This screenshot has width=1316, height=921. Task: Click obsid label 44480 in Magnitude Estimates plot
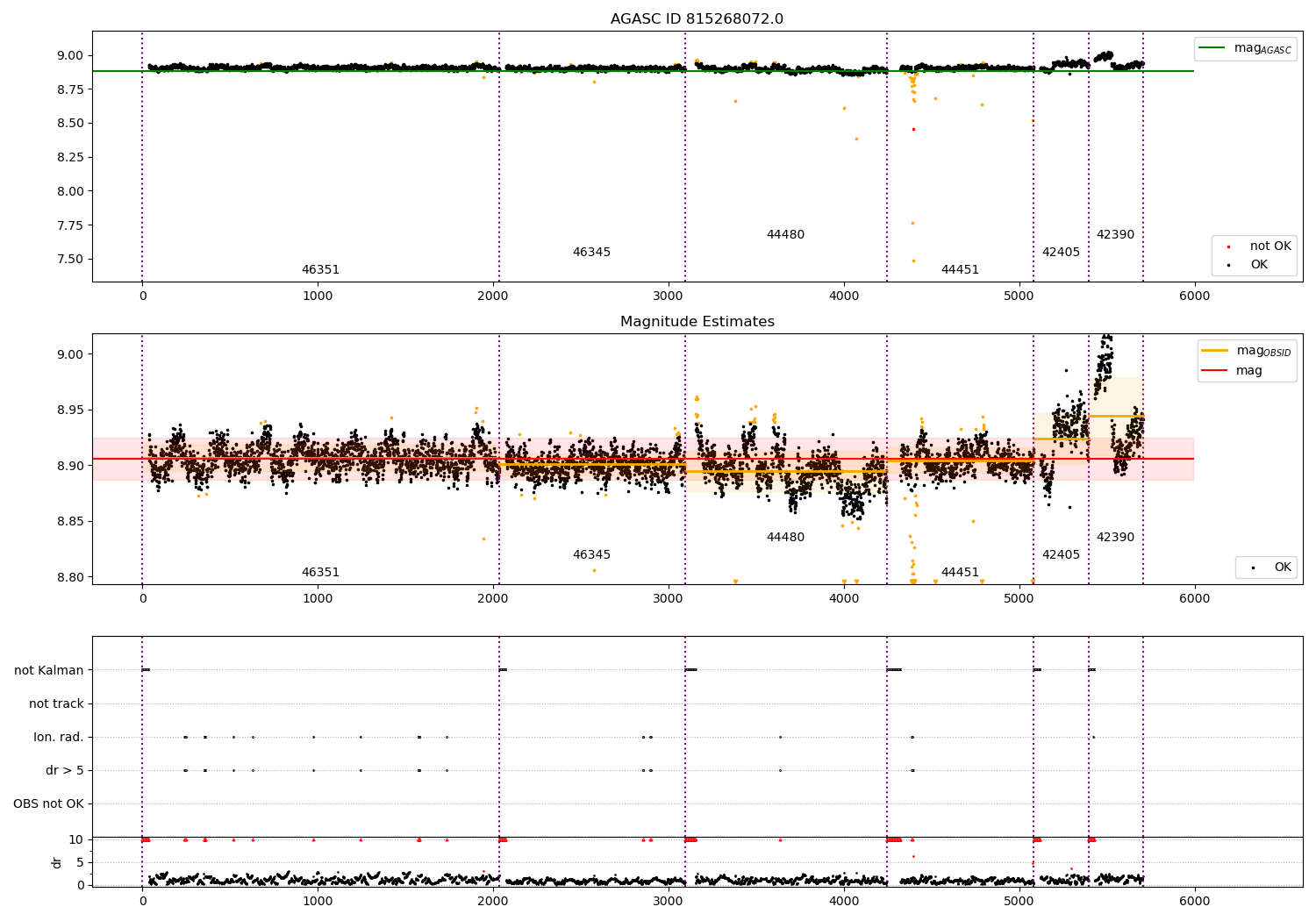pos(785,538)
